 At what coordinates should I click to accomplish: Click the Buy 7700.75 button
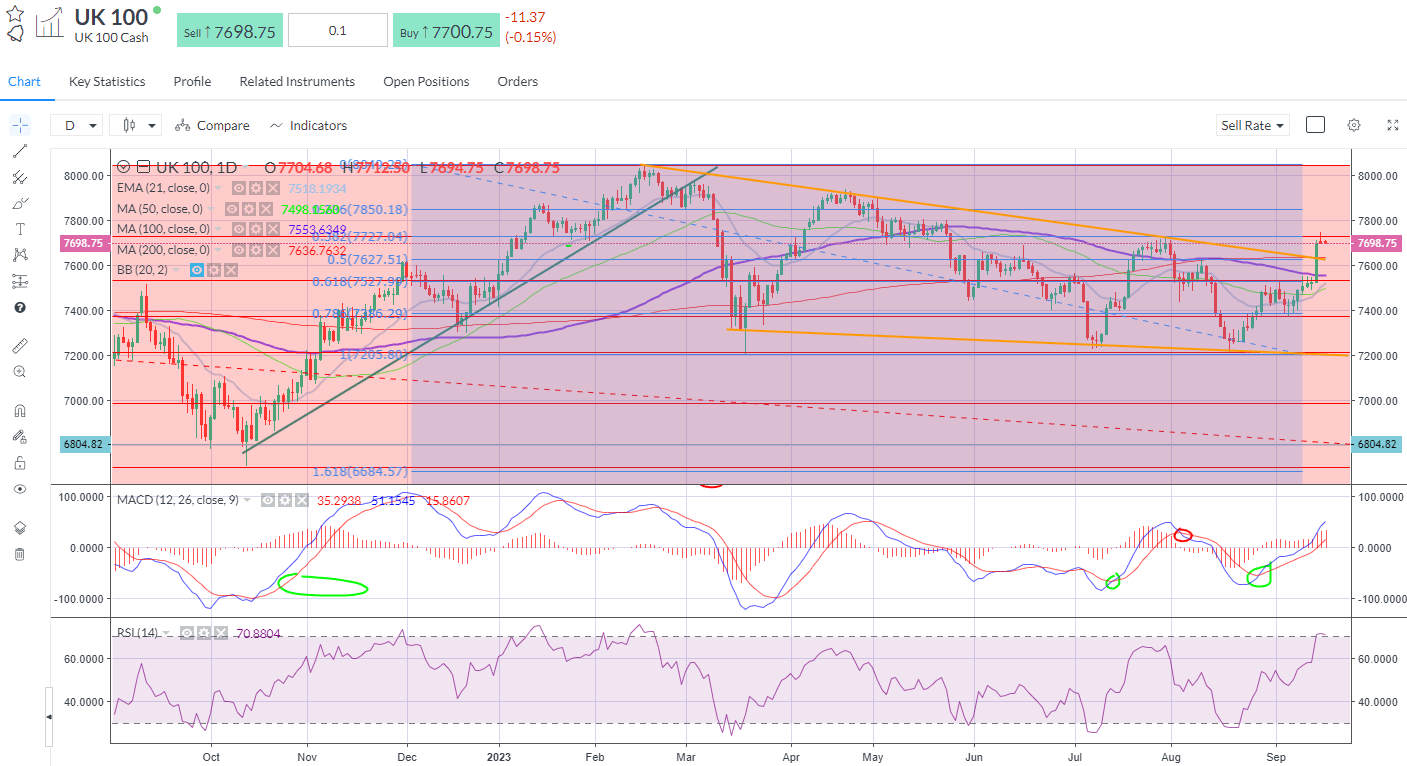446,31
